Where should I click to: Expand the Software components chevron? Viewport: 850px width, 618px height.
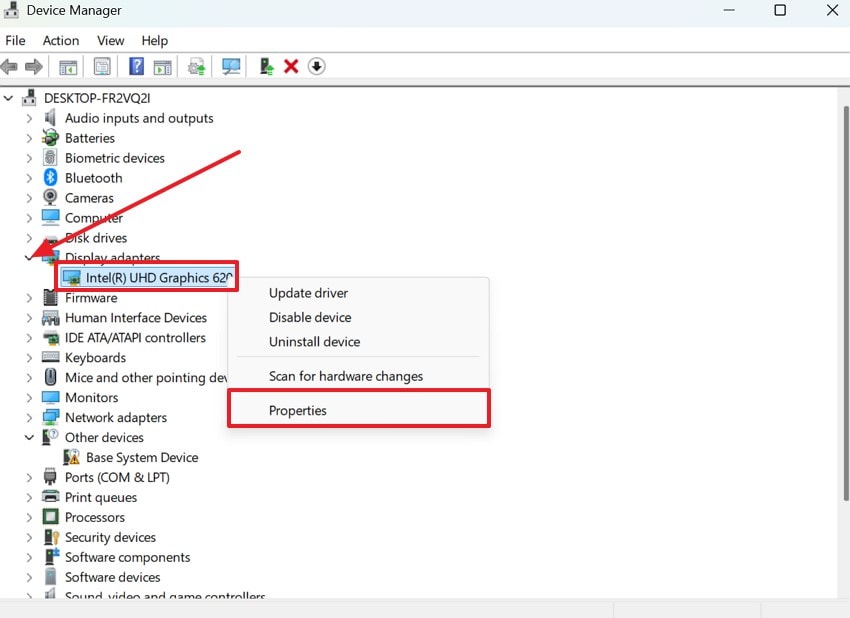pos(29,557)
